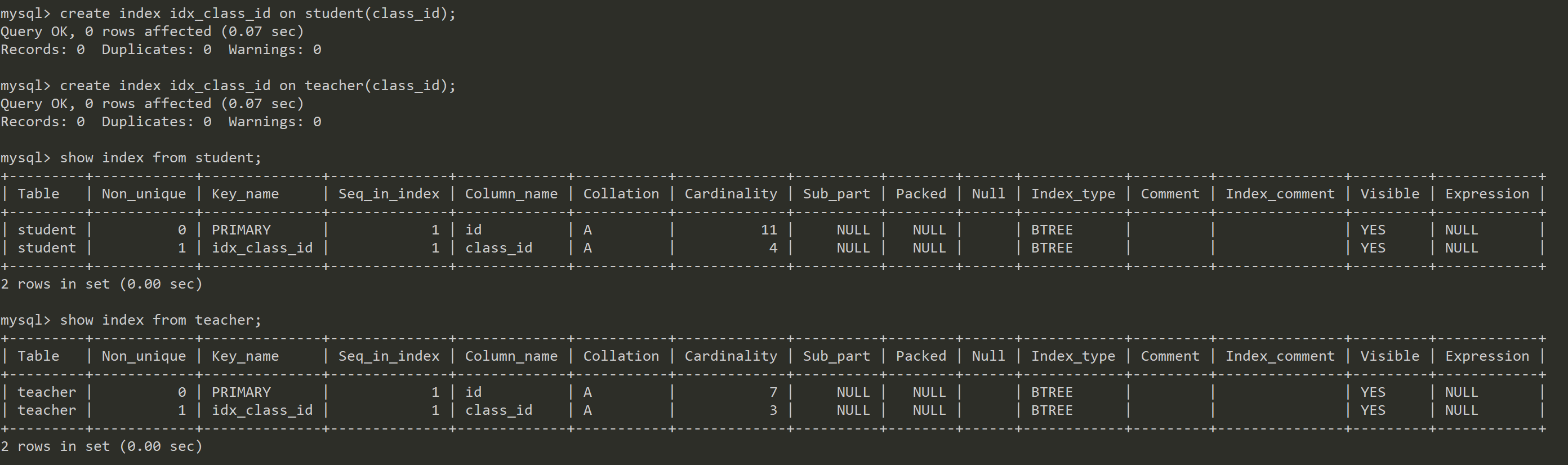Click Cardinality header in the student index table
The width and height of the screenshot is (1568, 465).
[x=730, y=194]
